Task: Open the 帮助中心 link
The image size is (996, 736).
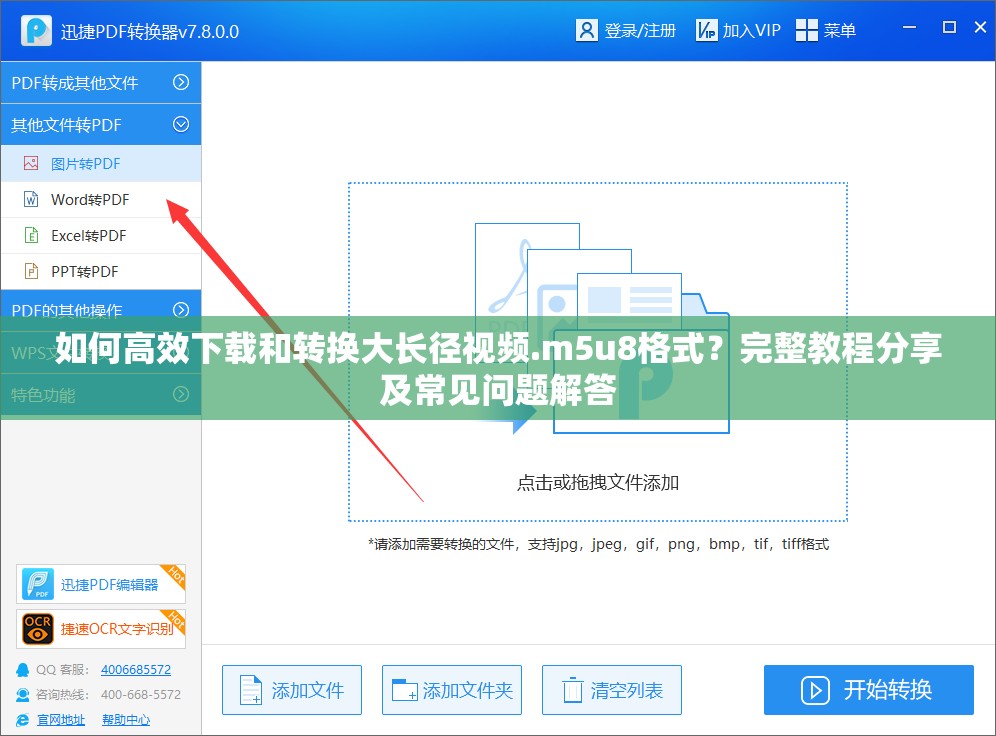Action: pos(126,719)
